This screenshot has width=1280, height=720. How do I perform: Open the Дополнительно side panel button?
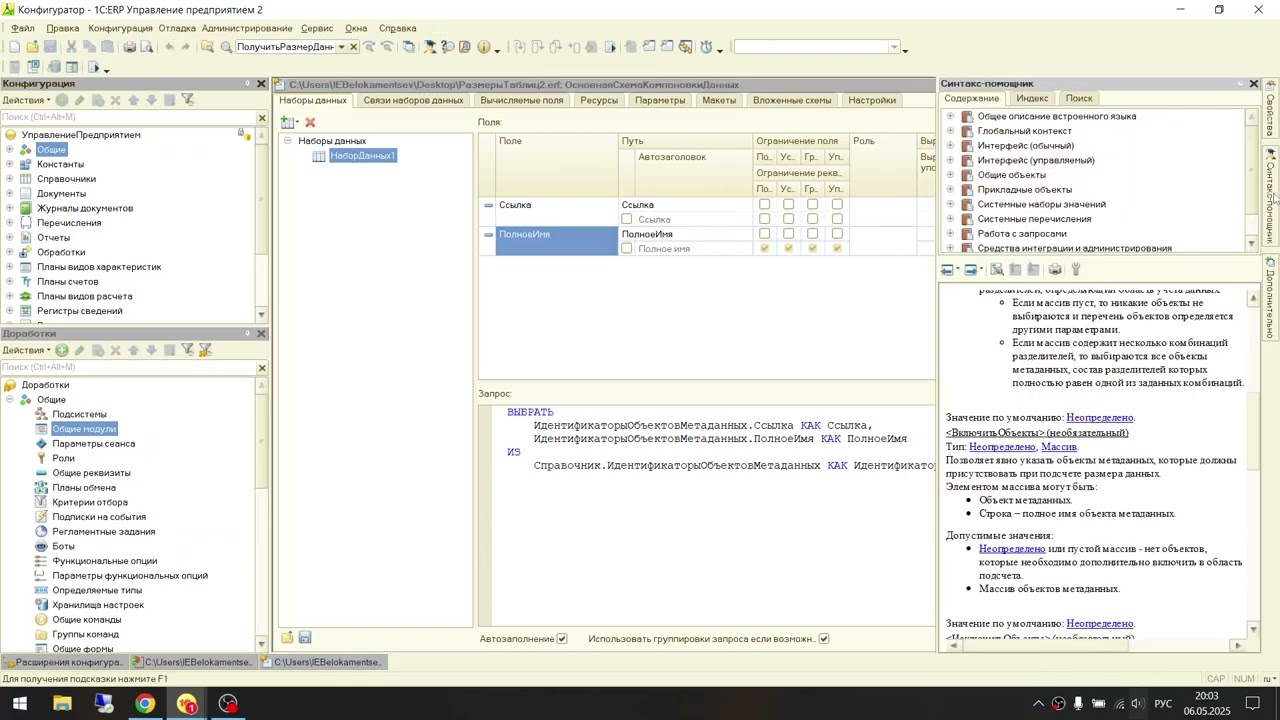(x=1271, y=299)
